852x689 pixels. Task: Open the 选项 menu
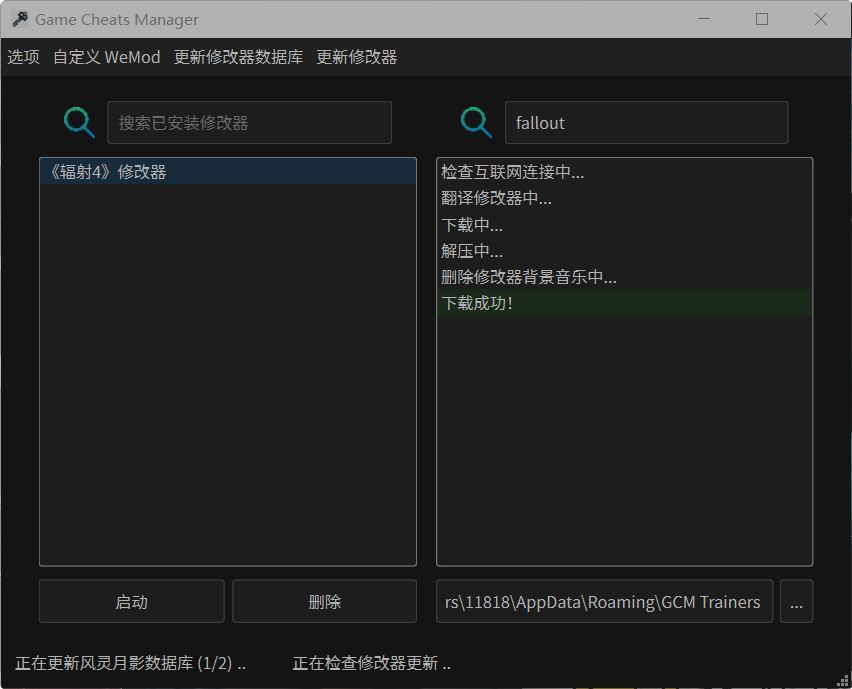[23, 57]
